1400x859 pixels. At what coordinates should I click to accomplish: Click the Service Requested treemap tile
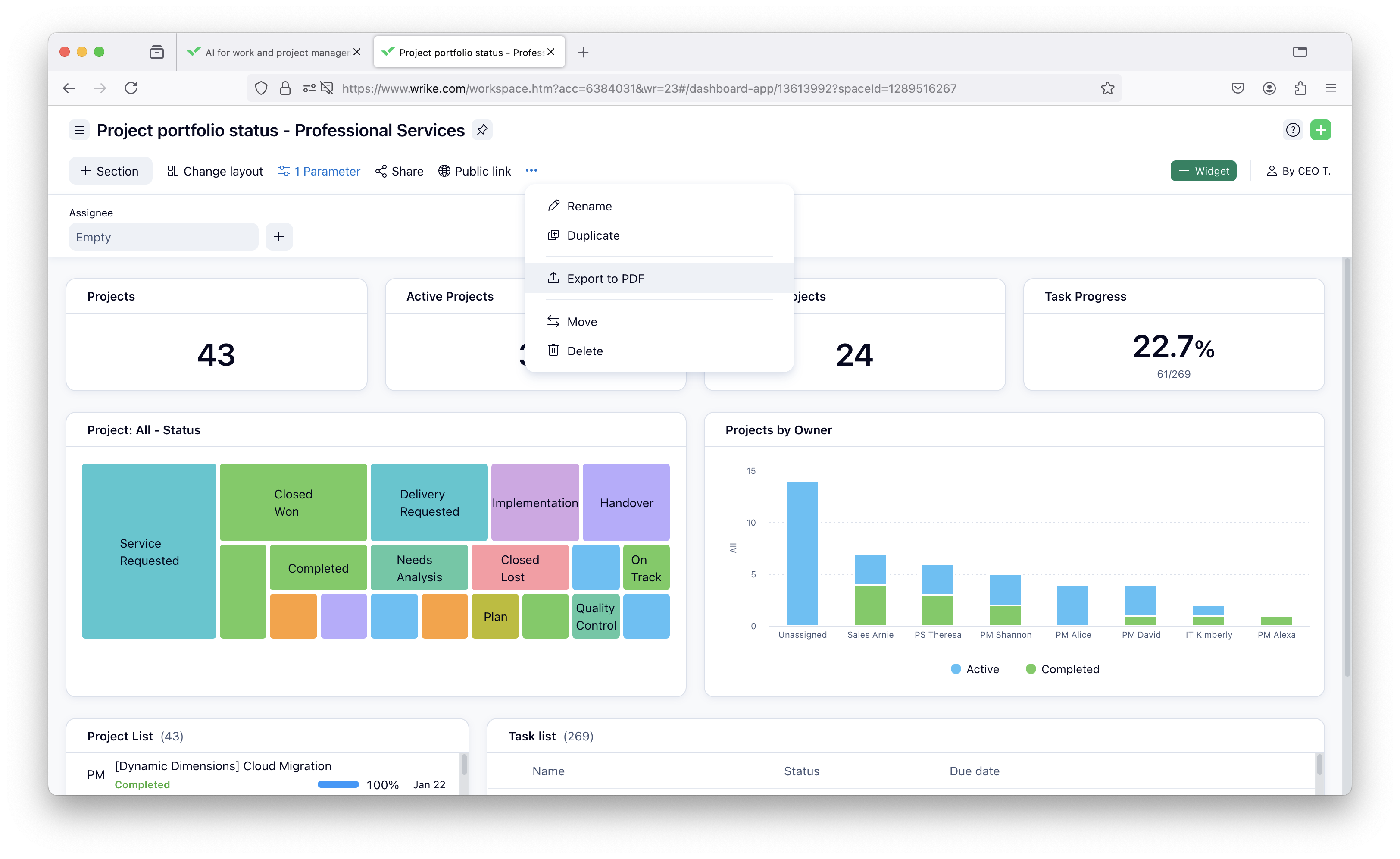149,552
